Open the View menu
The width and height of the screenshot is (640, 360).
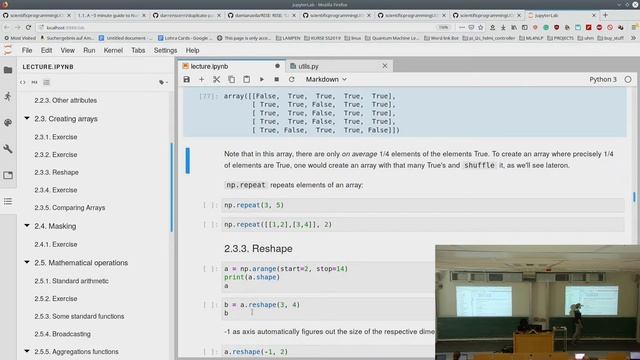click(x=67, y=51)
